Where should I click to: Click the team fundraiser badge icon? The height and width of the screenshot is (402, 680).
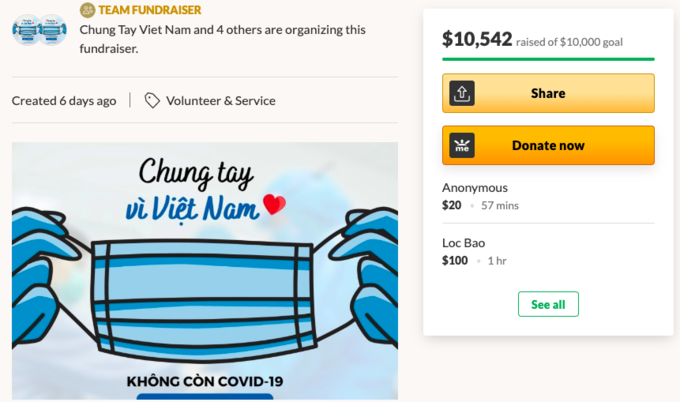coord(88,10)
